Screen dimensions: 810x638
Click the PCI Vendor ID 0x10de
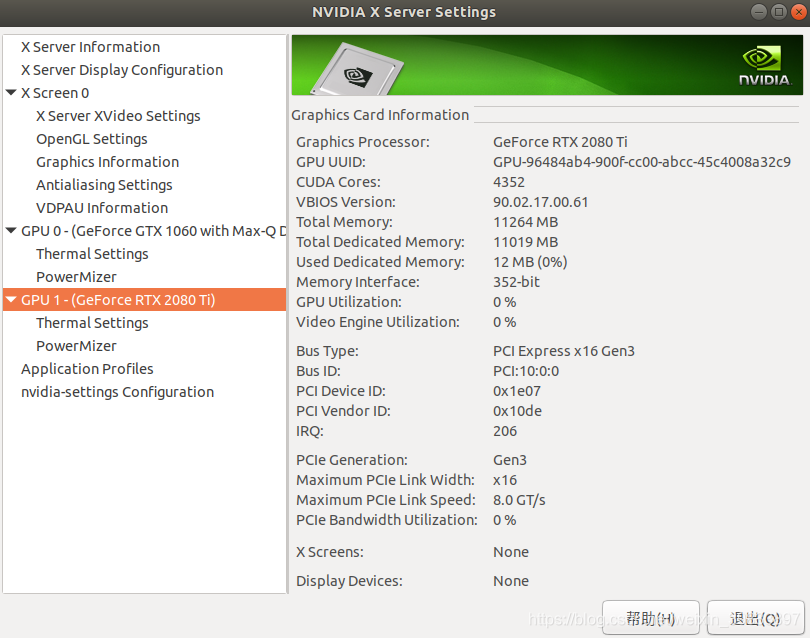tap(517, 411)
